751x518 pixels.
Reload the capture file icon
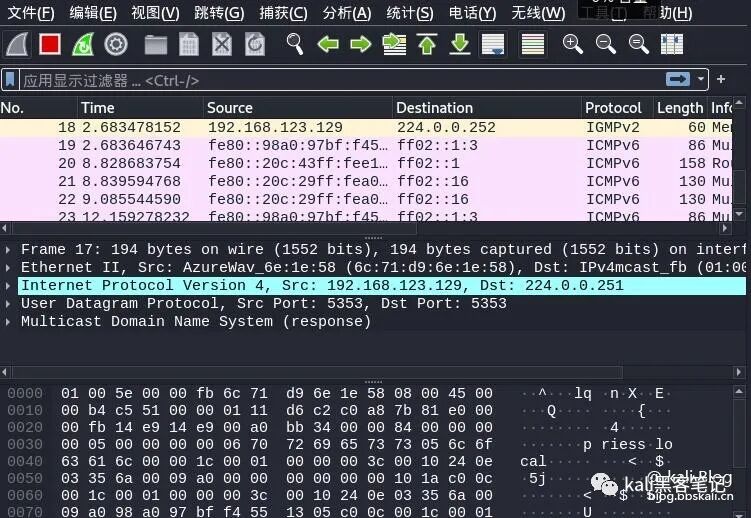(x=255, y=45)
